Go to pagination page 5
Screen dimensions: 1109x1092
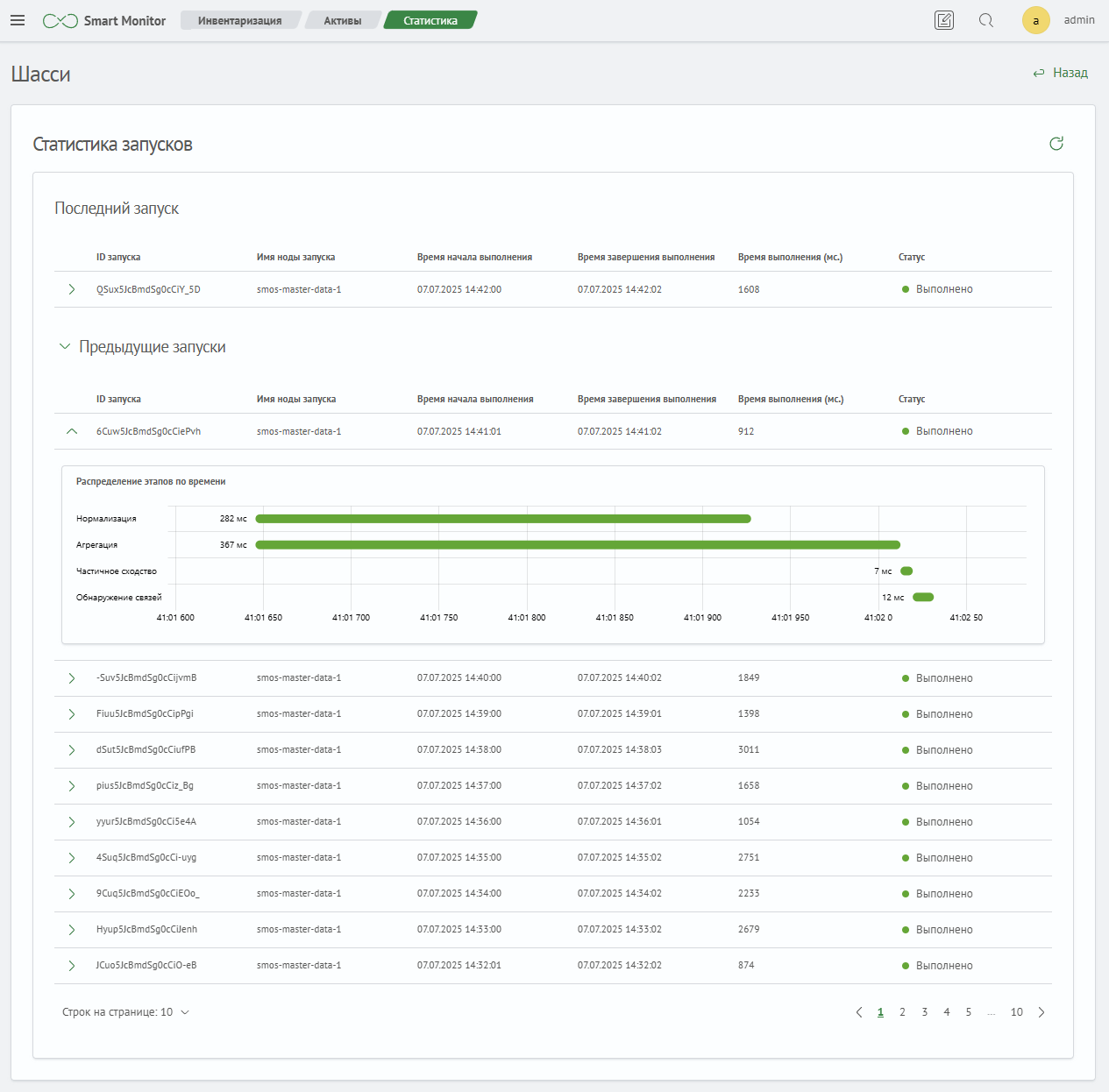(x=968, y=1012)
